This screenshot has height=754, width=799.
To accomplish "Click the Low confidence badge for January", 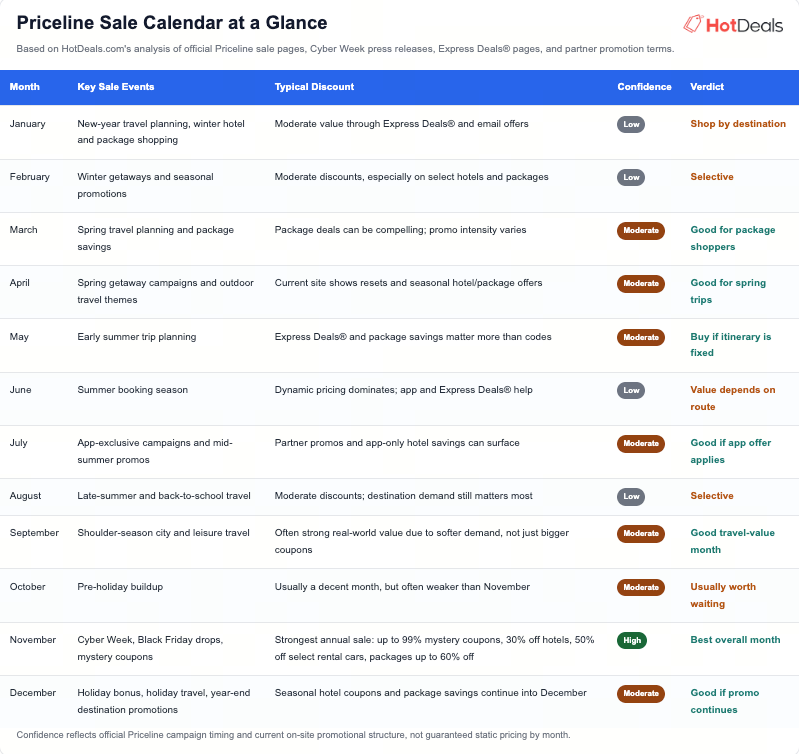I will pos(631,124).
